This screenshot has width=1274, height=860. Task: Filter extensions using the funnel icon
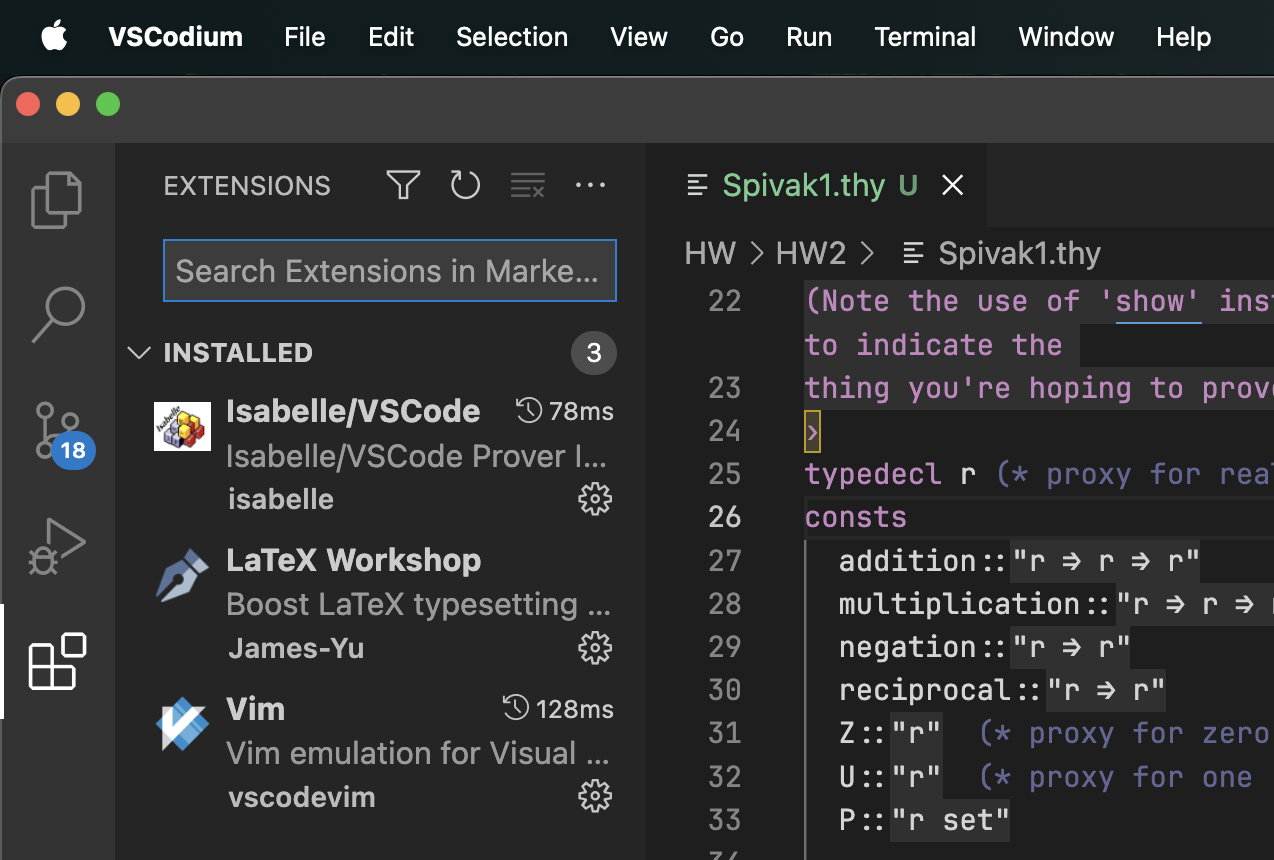403,185
